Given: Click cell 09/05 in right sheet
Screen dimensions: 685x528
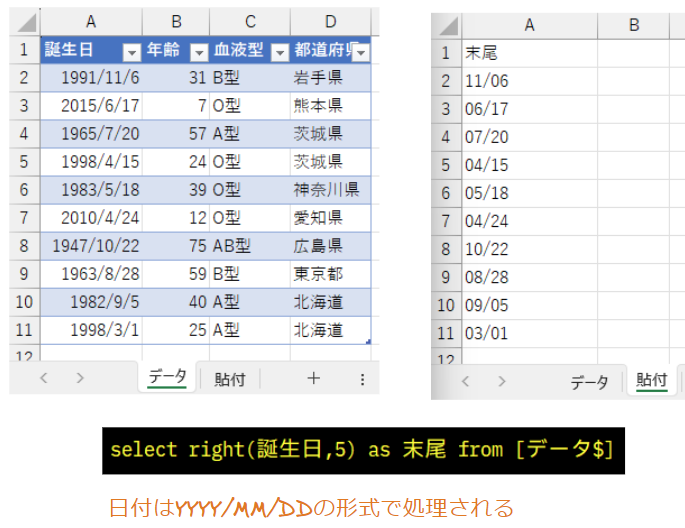Looking at the screenshot, I should click(529, 305).
